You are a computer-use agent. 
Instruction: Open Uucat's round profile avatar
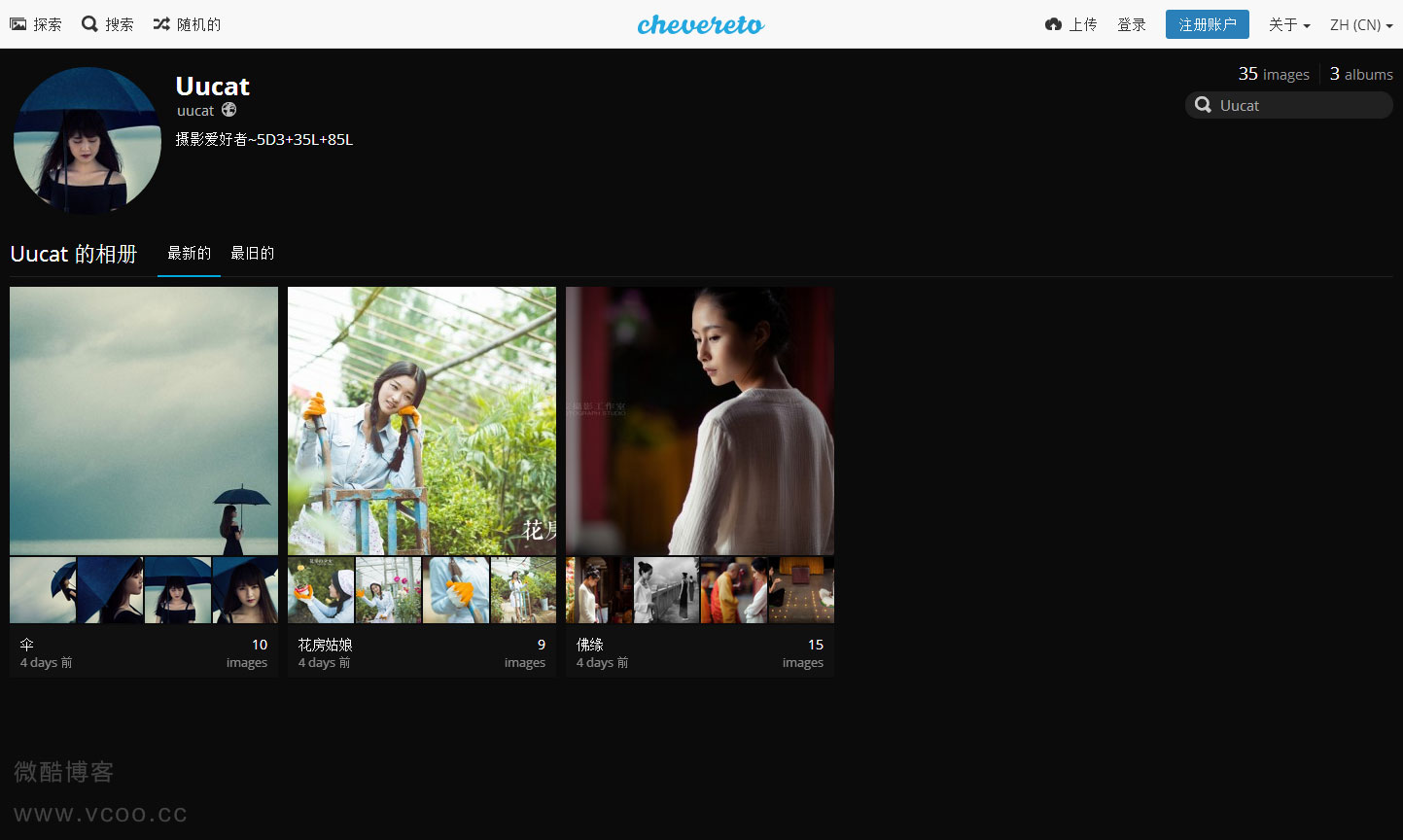[x=88, y=140]
